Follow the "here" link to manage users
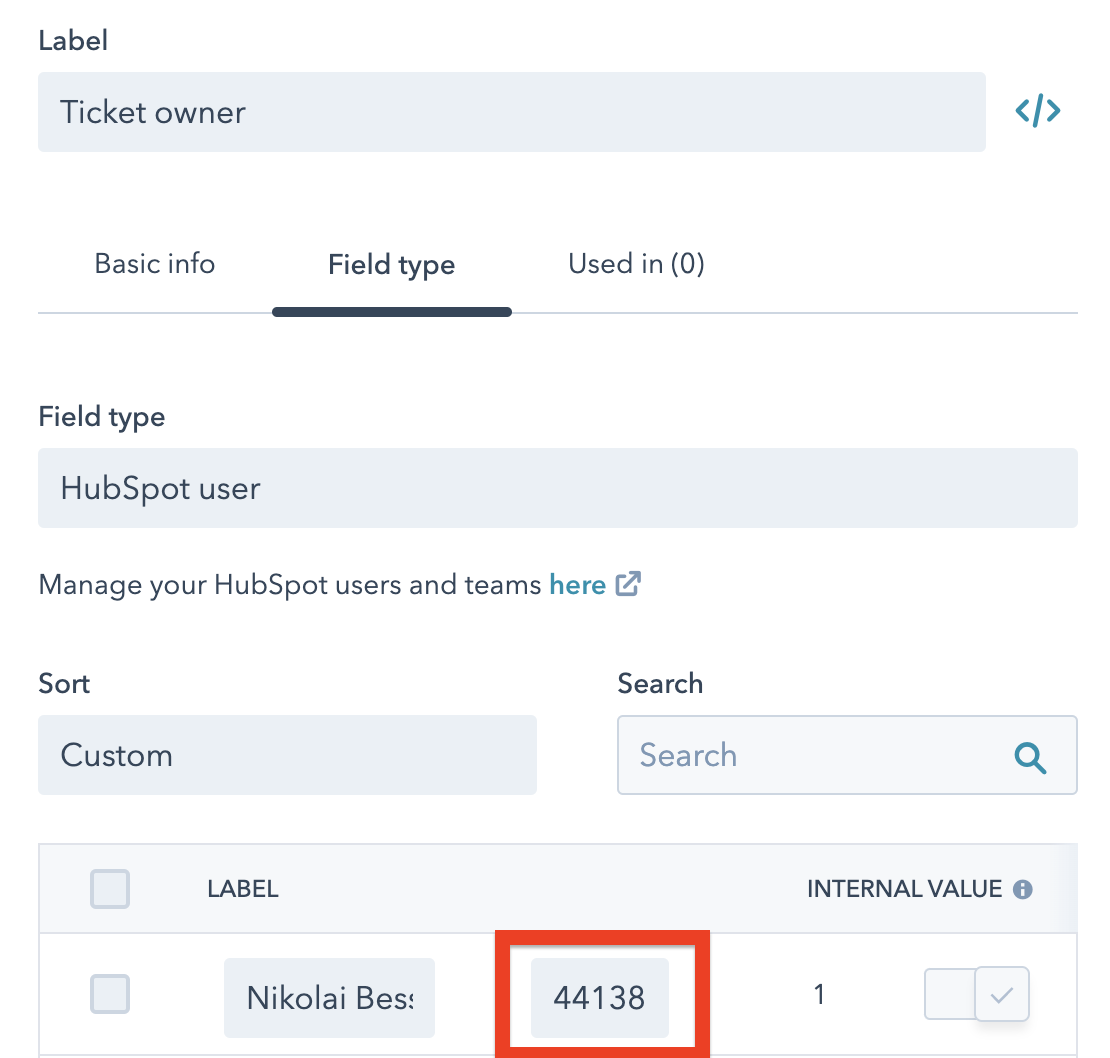 point(577,584)
